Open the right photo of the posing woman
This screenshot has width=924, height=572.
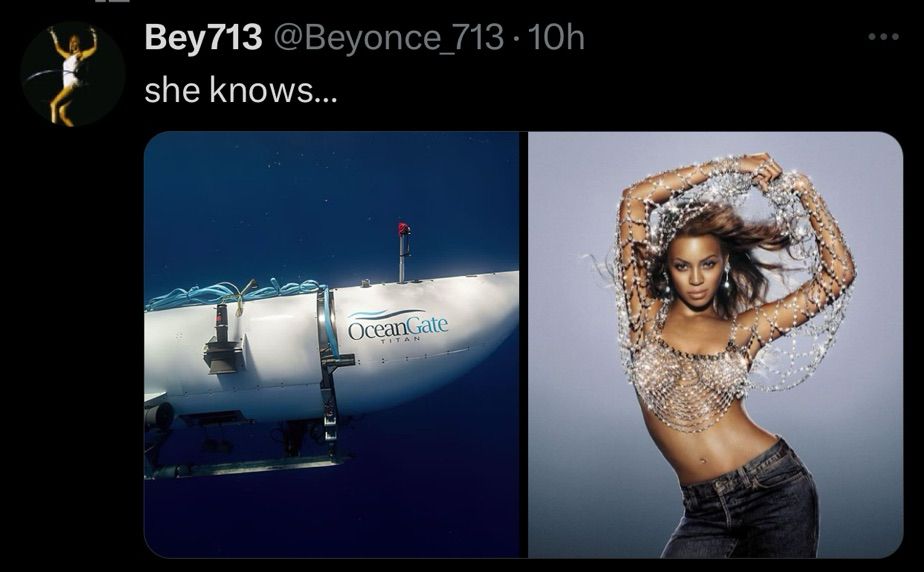pyautogui.click(x=715, y=344)
